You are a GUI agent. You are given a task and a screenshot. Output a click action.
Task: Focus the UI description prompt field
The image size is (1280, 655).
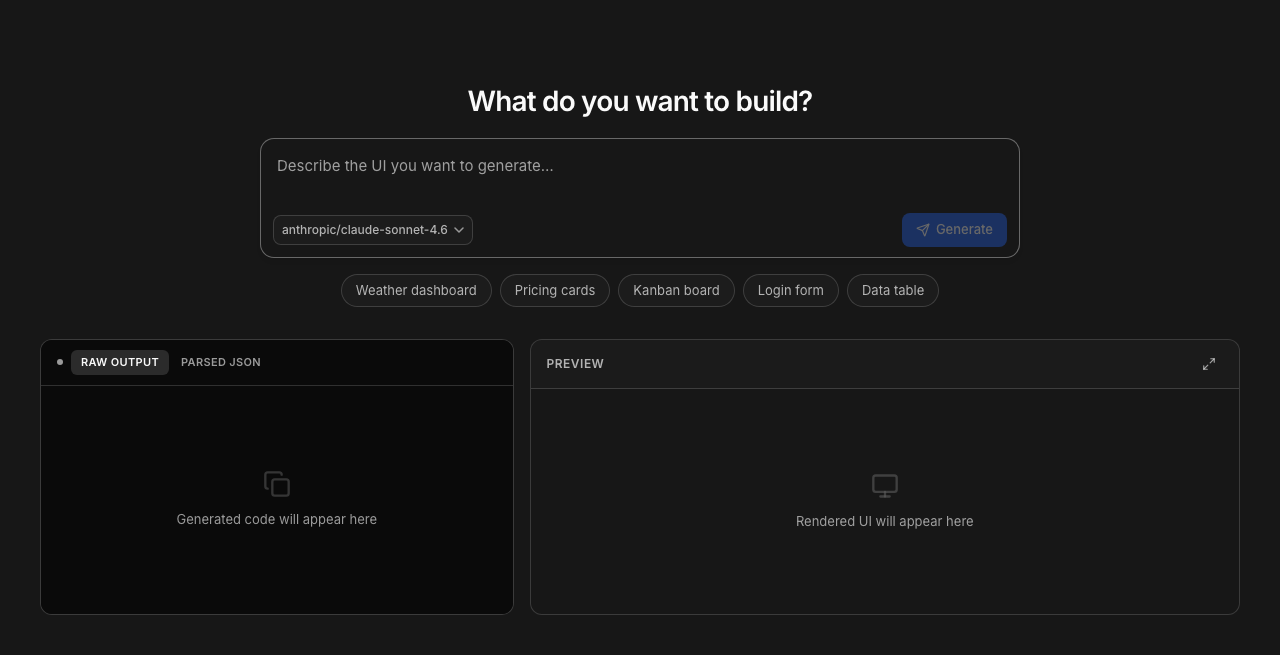[x=640, y=173]
